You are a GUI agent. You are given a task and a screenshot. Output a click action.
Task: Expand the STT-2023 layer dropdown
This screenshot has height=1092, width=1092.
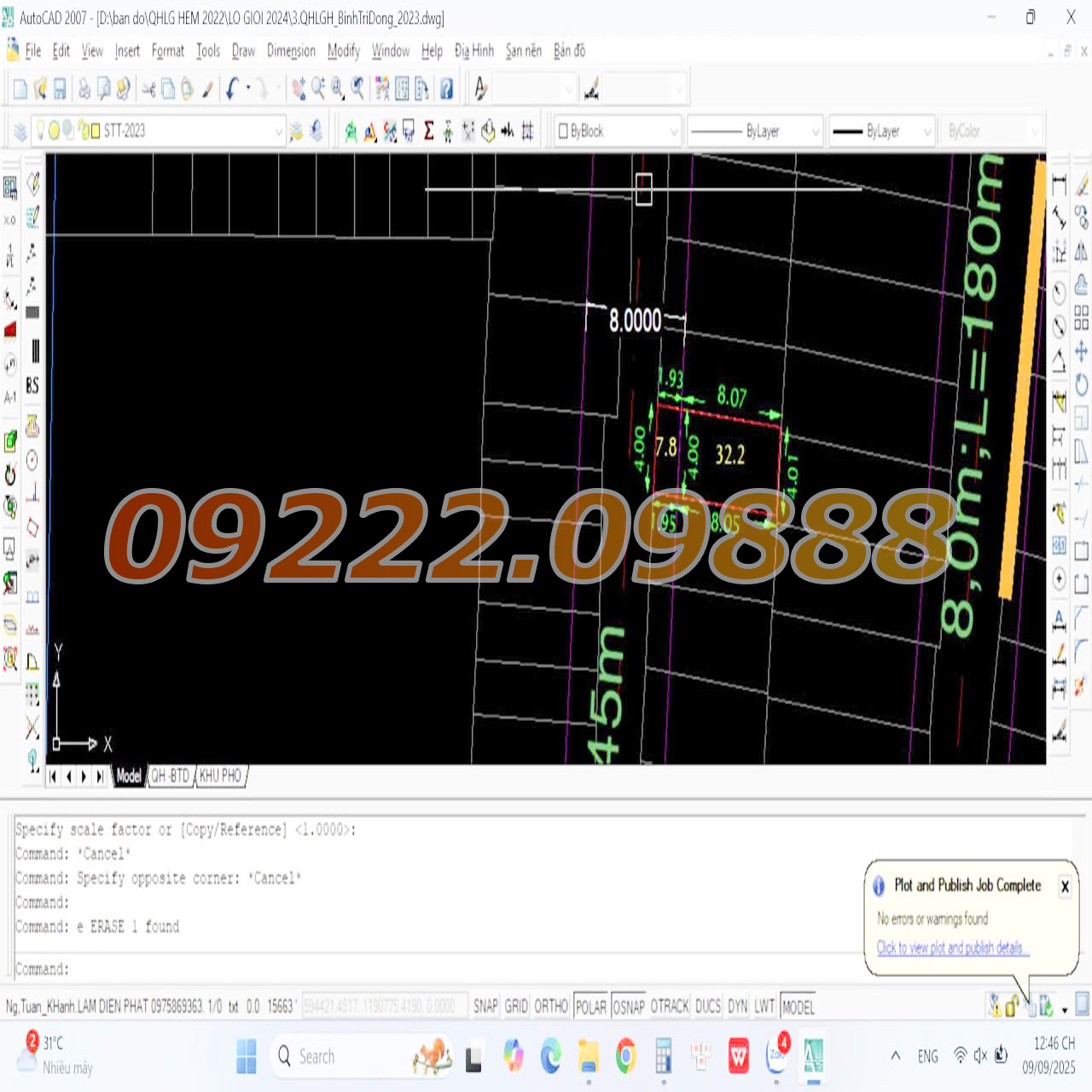click(x=278, y=131)
